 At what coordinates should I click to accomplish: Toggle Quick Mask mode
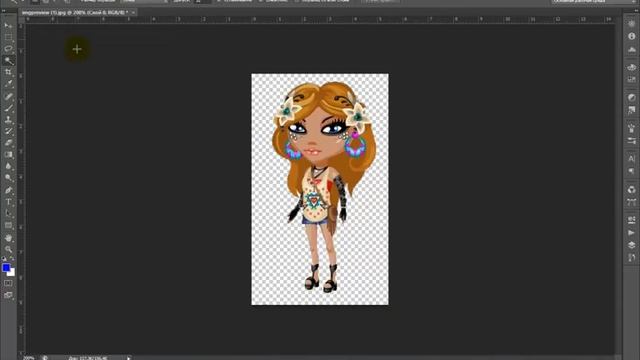(8, 283)
